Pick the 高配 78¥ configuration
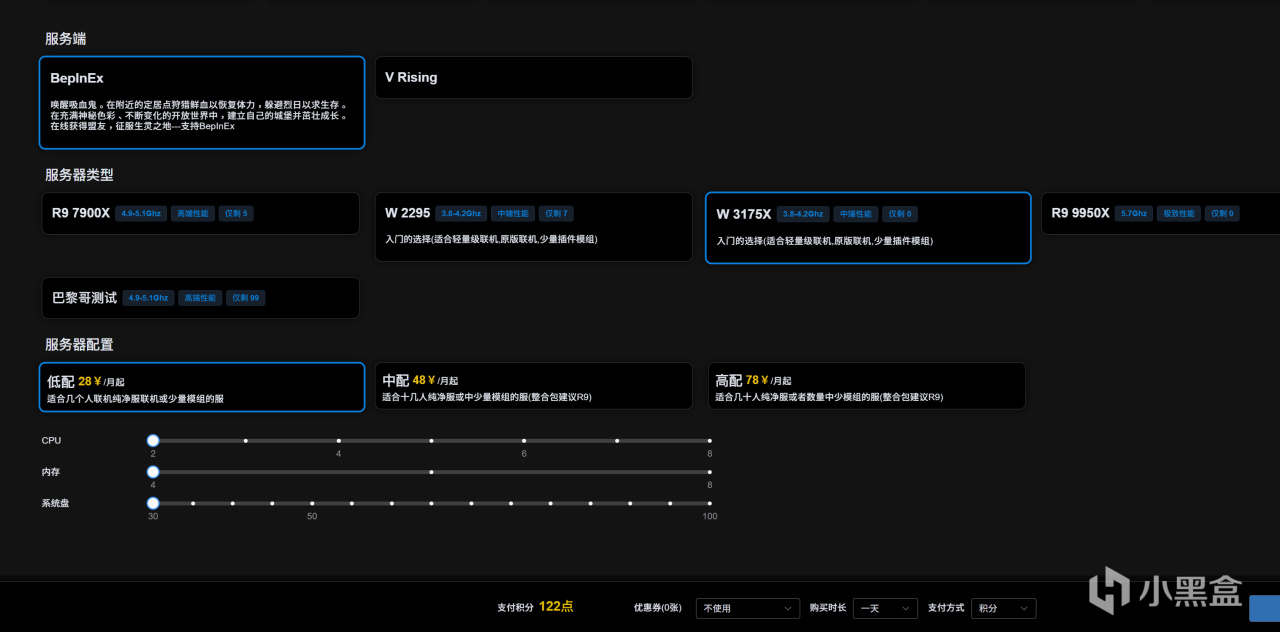1280x632 pixels. click(x=867, y=386)
